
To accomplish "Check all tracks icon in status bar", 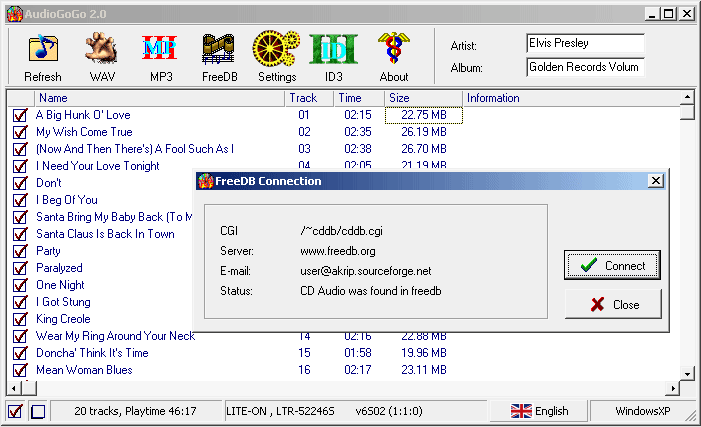I will (15, 411).
